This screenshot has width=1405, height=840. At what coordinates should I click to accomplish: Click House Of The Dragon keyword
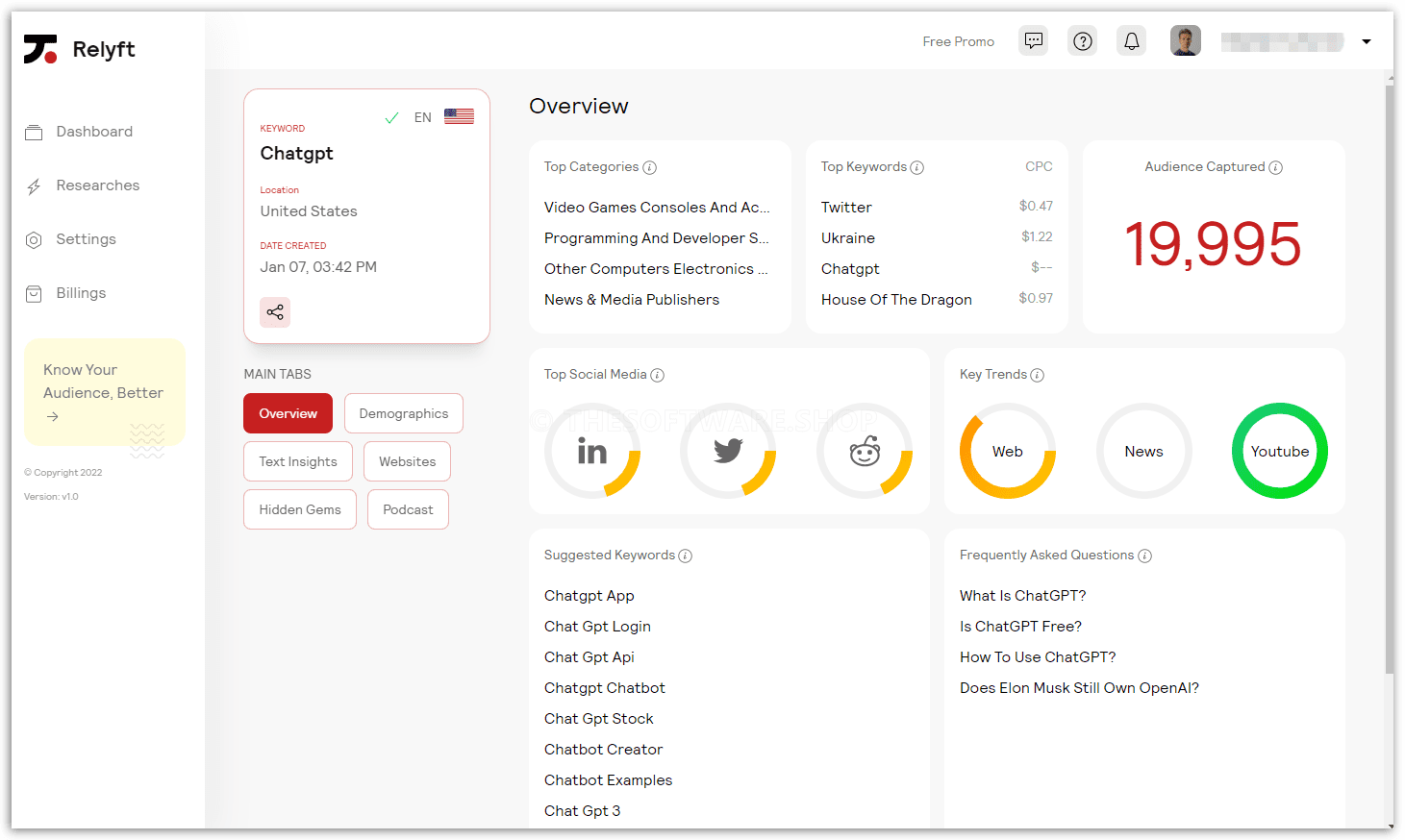pos(896,300)
